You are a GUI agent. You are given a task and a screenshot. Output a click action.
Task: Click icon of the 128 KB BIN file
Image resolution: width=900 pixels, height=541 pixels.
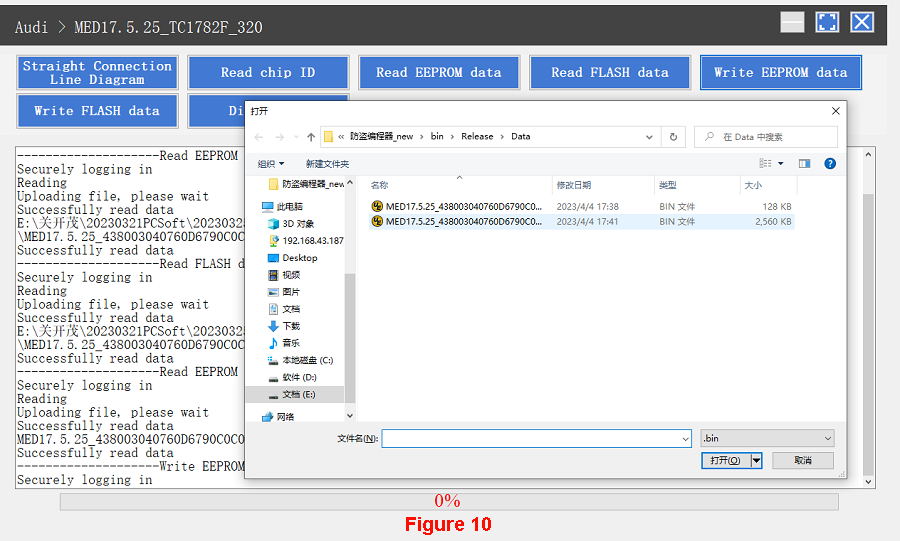pyautogui.click(x=377, y=207)
